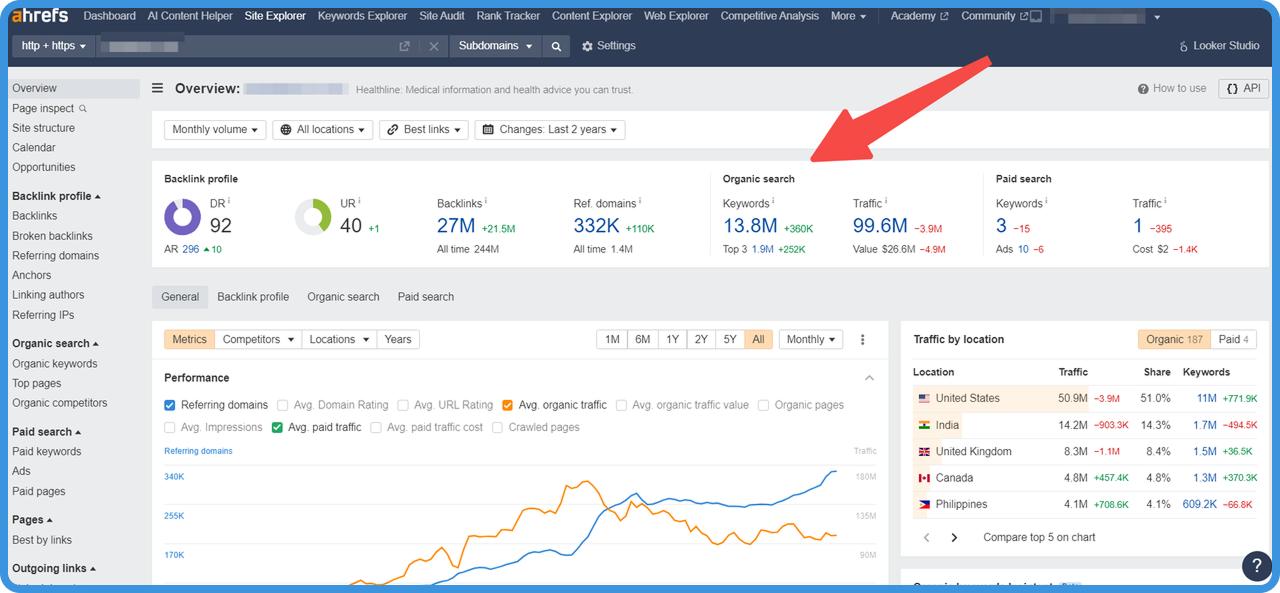
Task: Open Broken backlinks in sidebar
Action: click(52, 236)
